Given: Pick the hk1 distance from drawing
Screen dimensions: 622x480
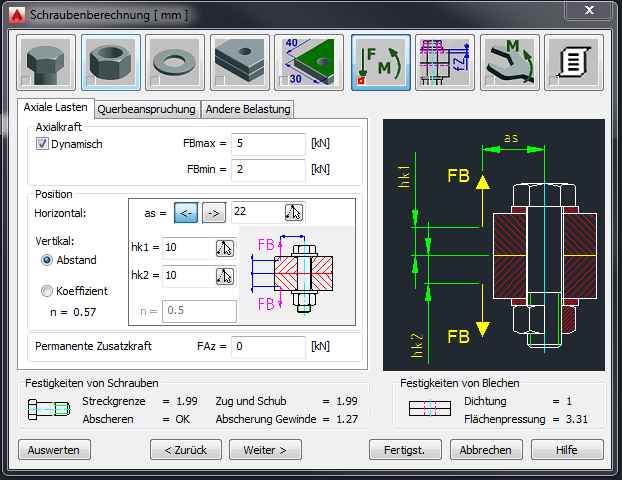Looking at the screenshot, I should pyautogui.click(x=225, y=248).
